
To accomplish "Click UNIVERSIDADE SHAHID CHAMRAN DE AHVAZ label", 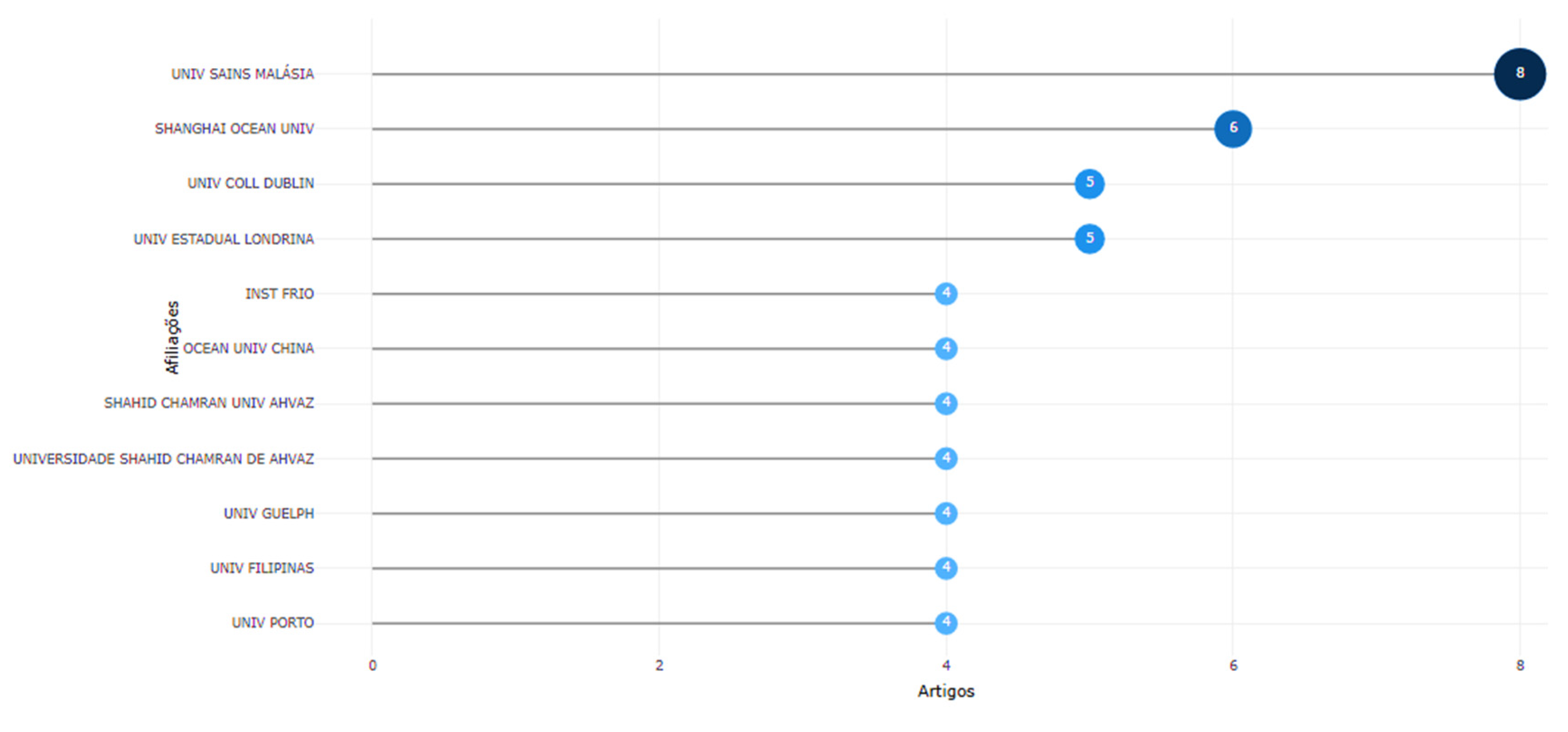I will pos(164,459).
